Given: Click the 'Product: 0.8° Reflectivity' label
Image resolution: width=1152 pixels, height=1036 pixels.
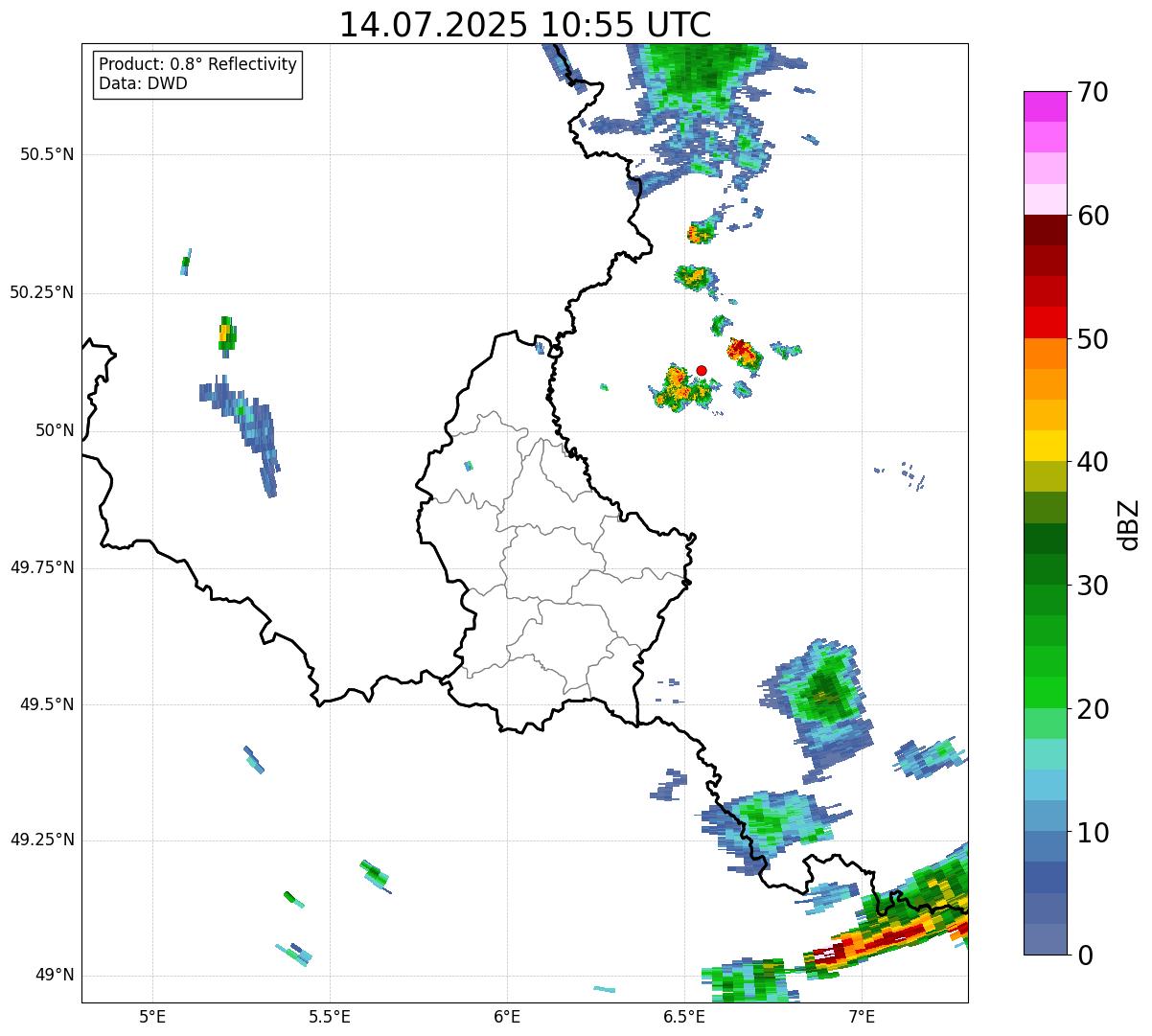Looking at the screenshot, I should coord(198,64).
